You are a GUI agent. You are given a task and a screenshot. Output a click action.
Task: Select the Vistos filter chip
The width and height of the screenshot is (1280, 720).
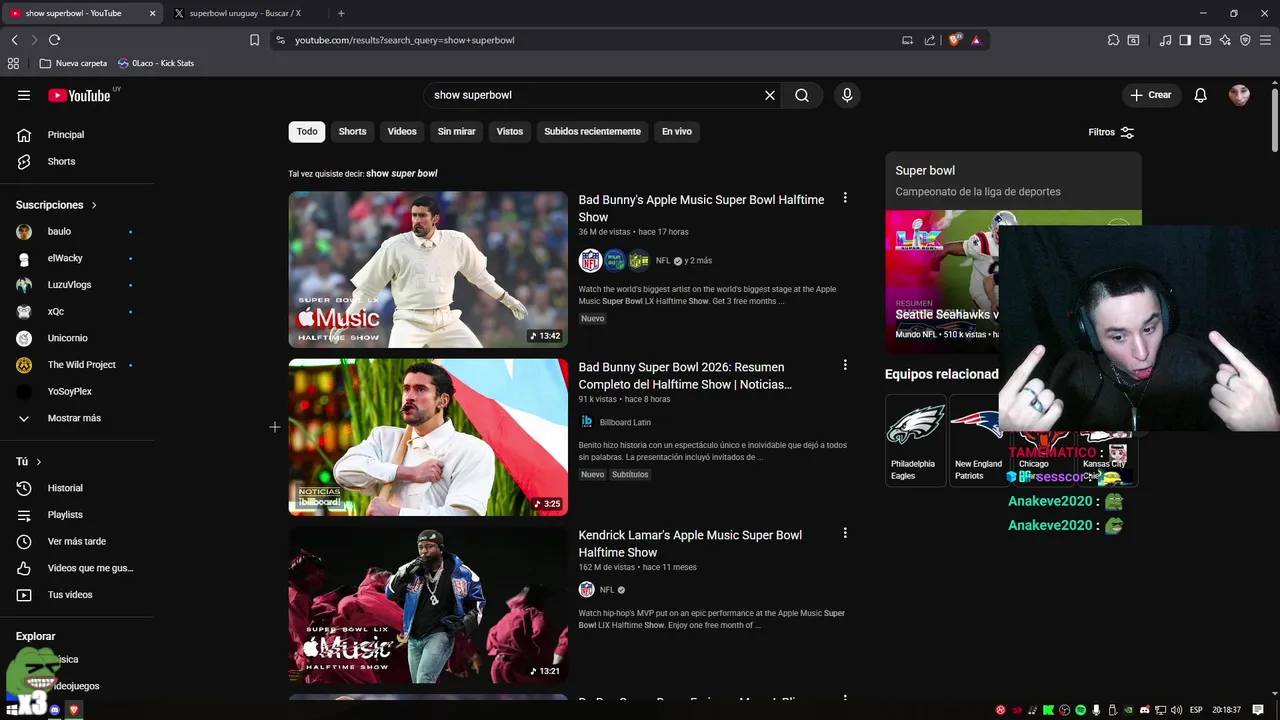click(510, 131)
